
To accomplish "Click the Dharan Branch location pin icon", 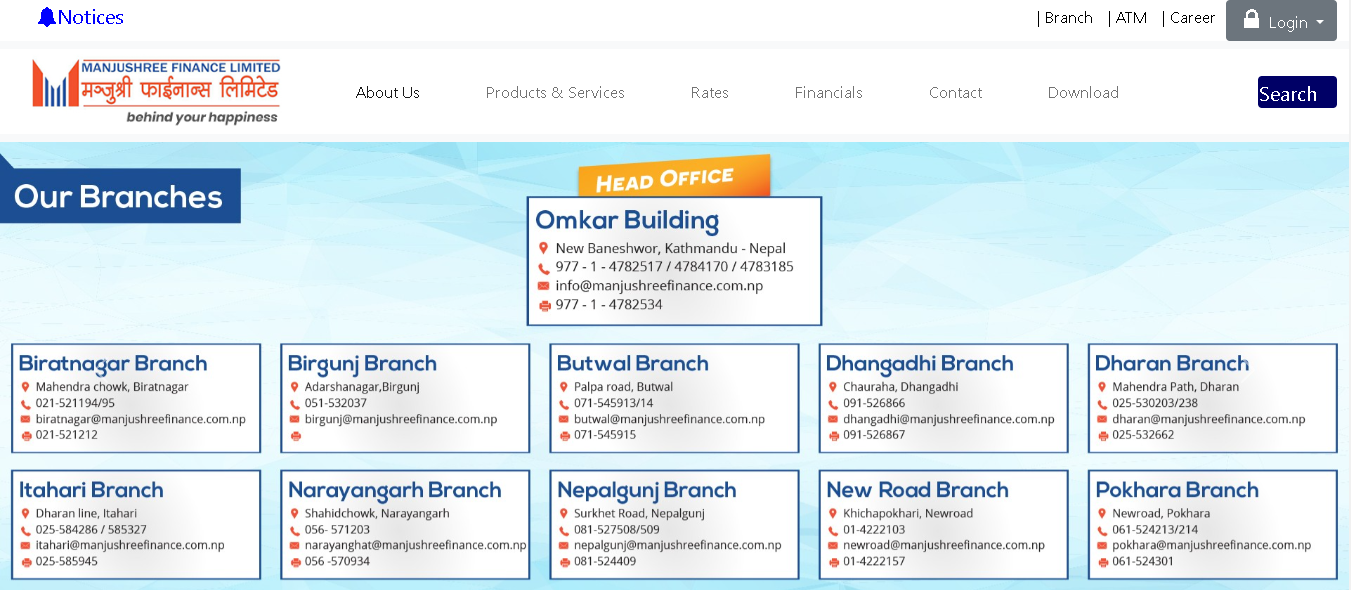I will click(1102, 387).
